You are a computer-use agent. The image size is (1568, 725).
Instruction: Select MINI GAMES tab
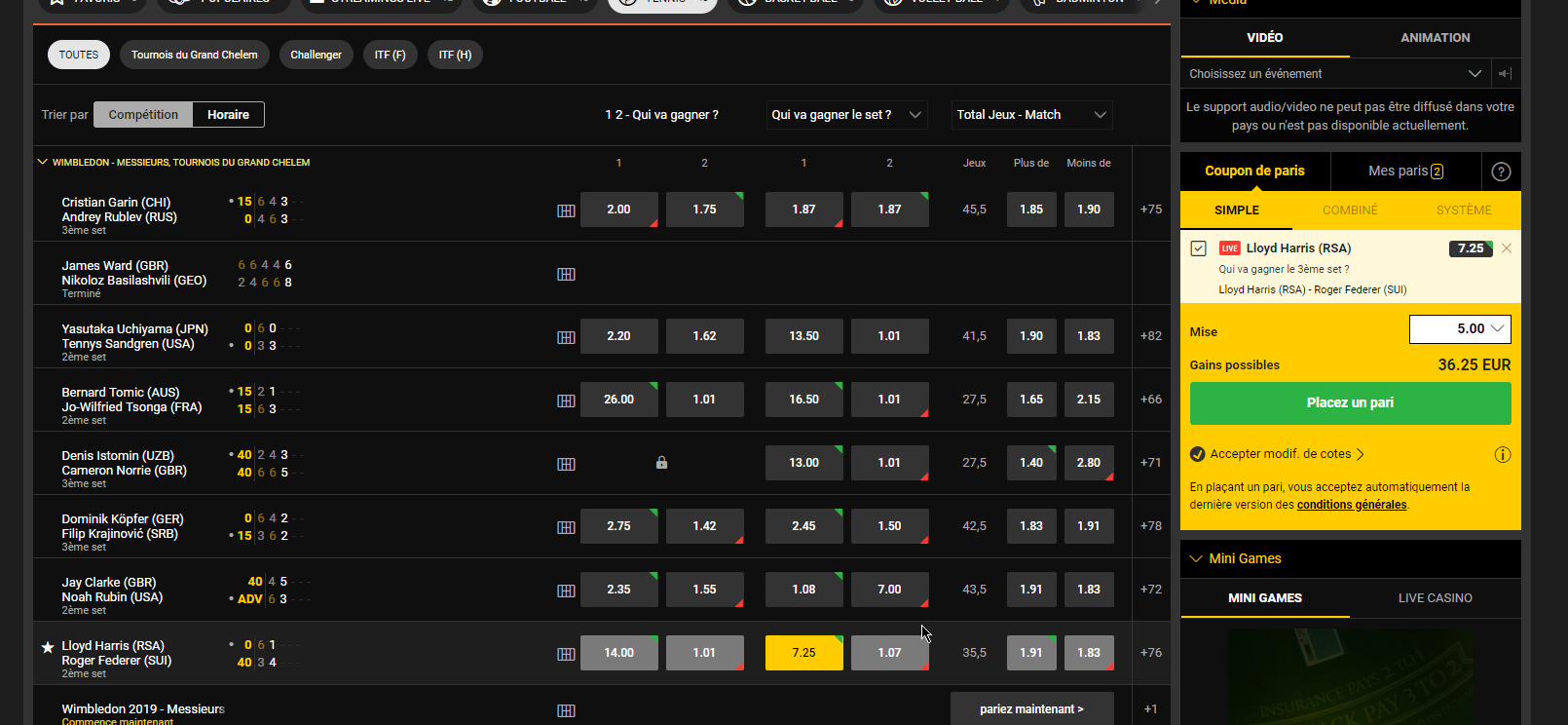1265,598
